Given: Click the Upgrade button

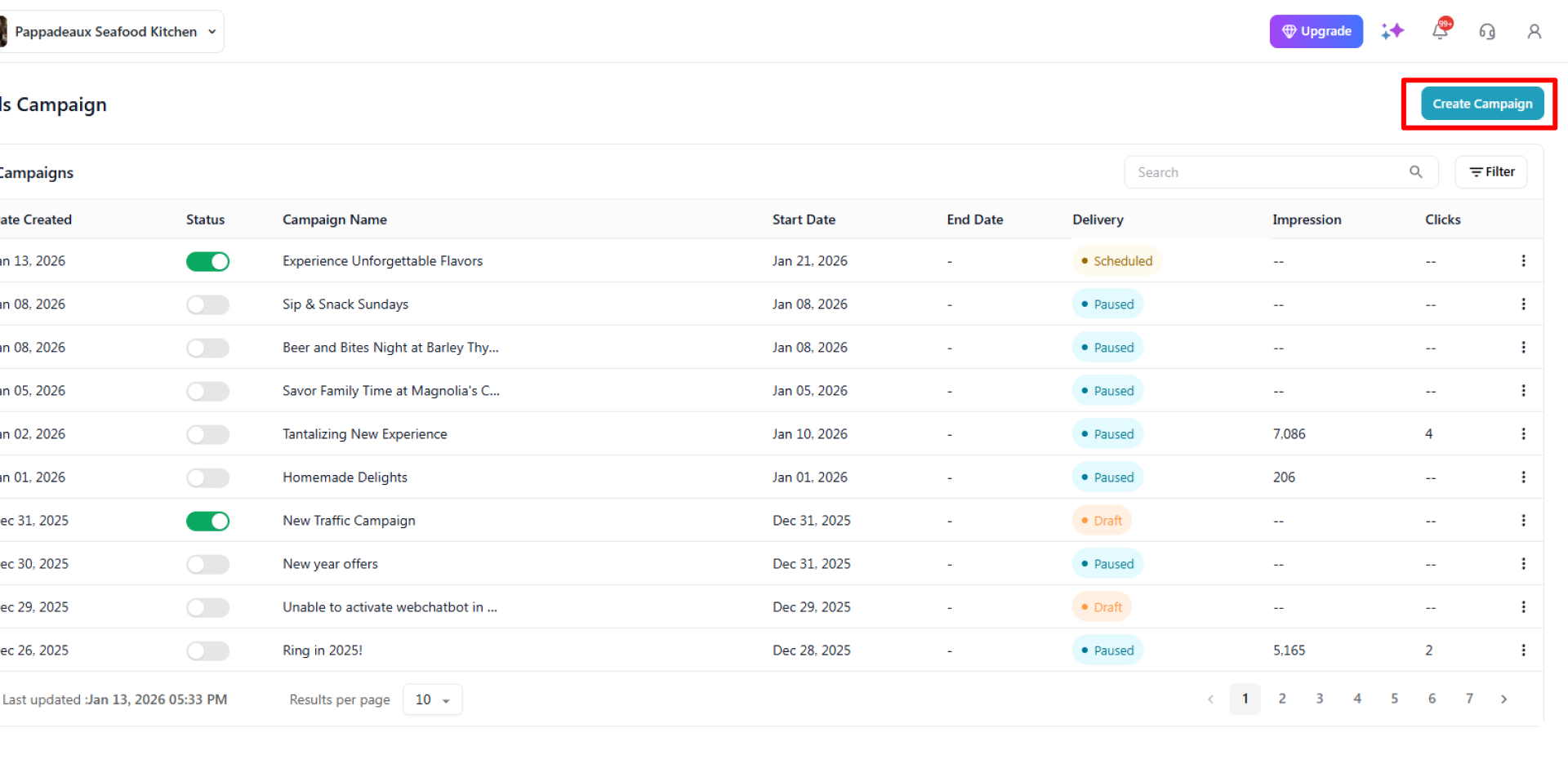Looking at the screenshot, I should click(1316, 32).
